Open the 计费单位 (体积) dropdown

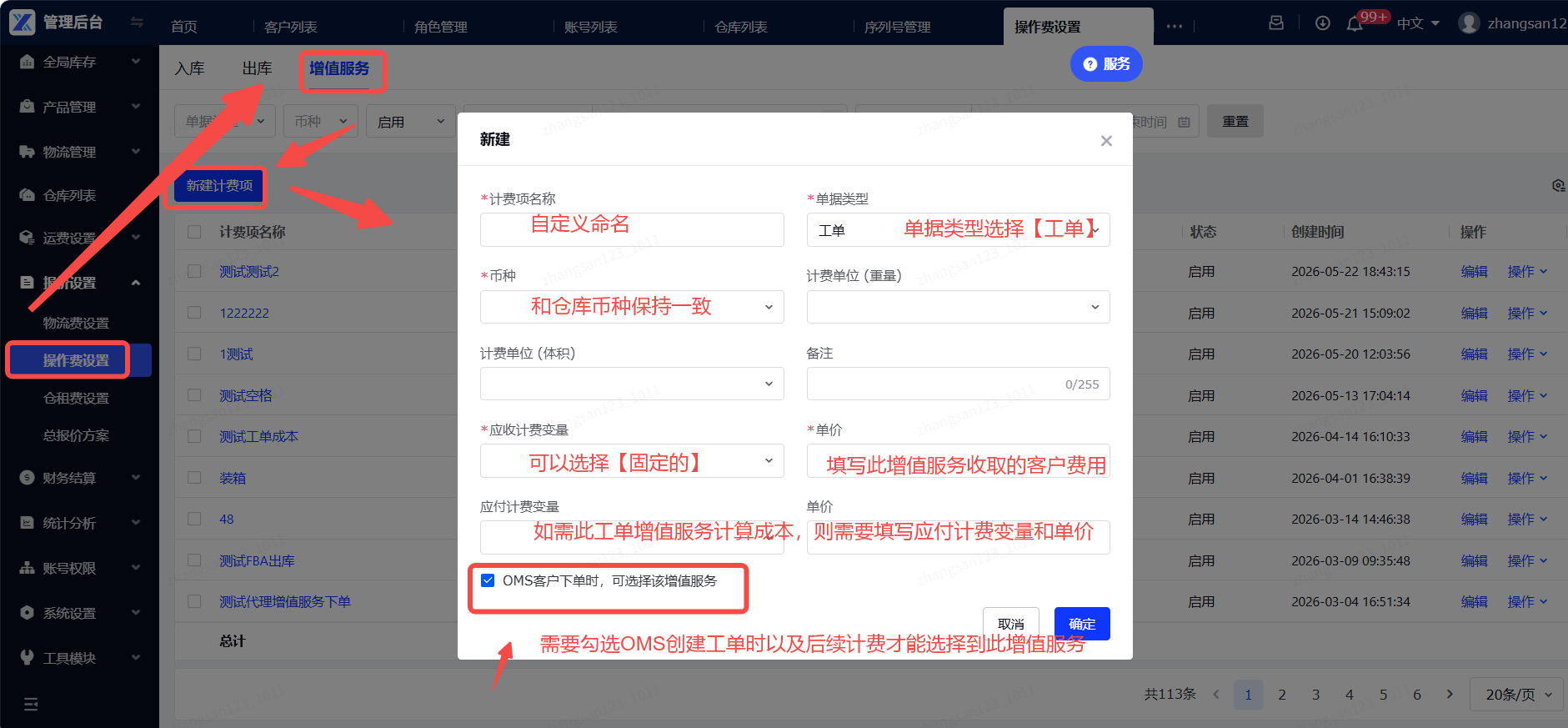pos(632,384)
